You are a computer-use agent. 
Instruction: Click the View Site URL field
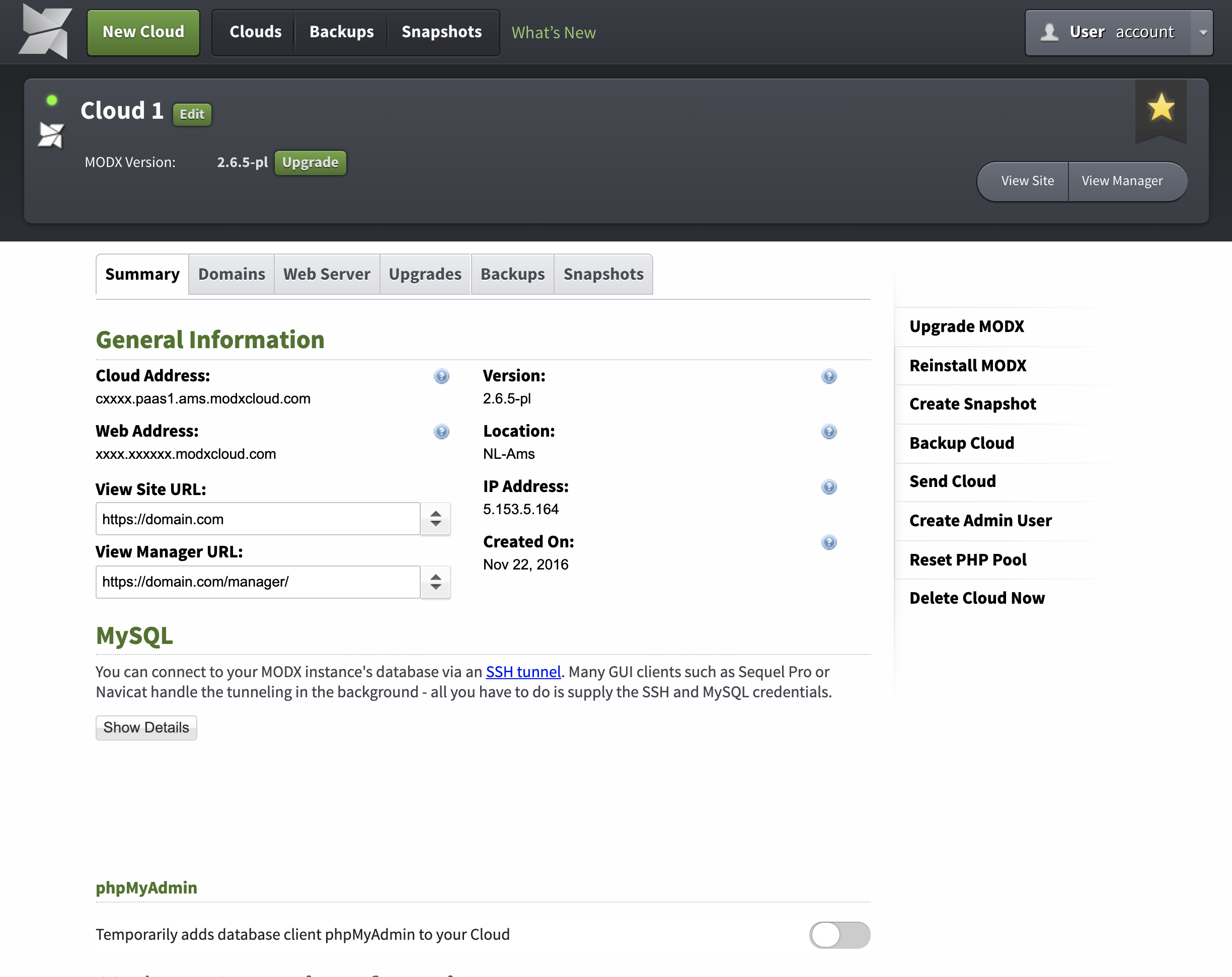point(258,519)
